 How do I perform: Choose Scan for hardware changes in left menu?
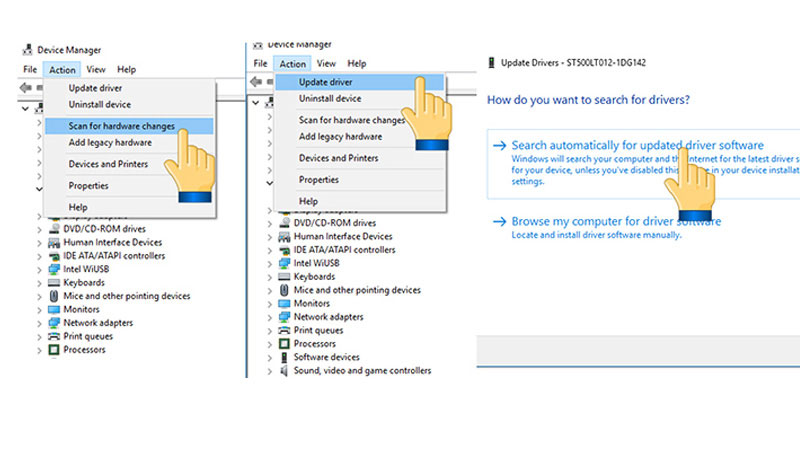121,126
